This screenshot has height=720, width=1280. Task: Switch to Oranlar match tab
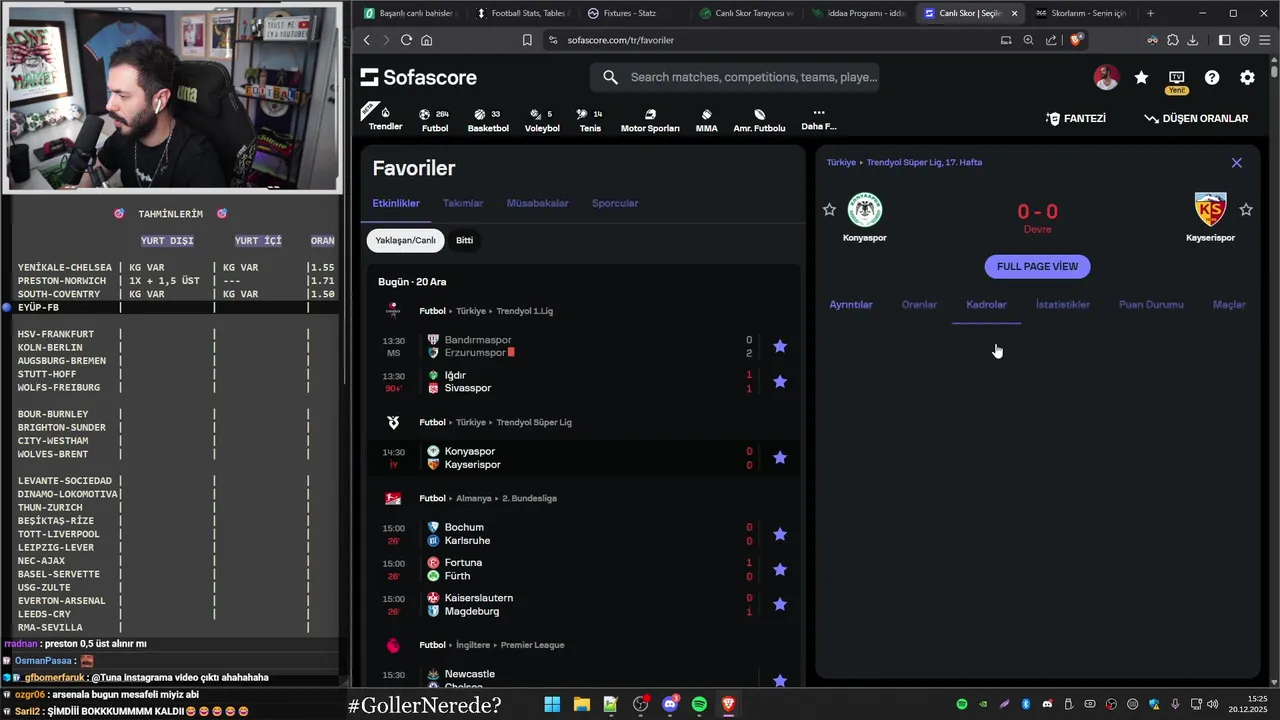pos(919,304)
